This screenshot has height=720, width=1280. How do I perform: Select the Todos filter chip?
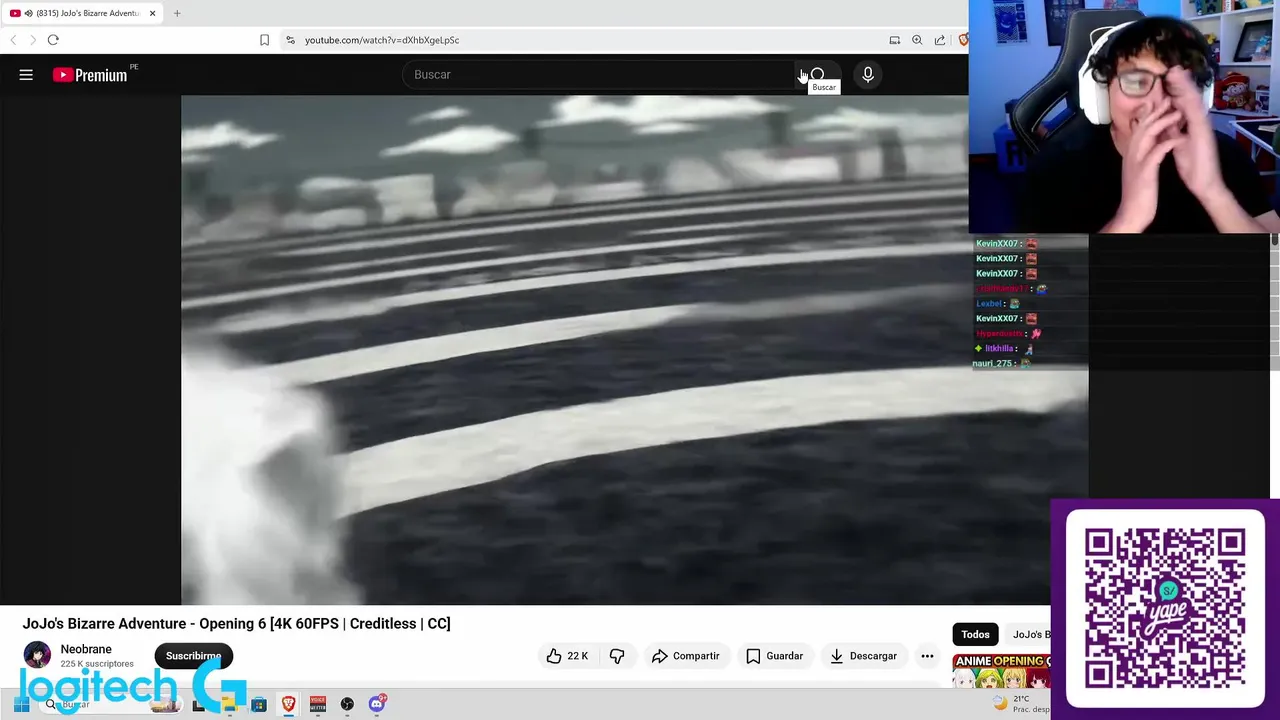[975, 634]
